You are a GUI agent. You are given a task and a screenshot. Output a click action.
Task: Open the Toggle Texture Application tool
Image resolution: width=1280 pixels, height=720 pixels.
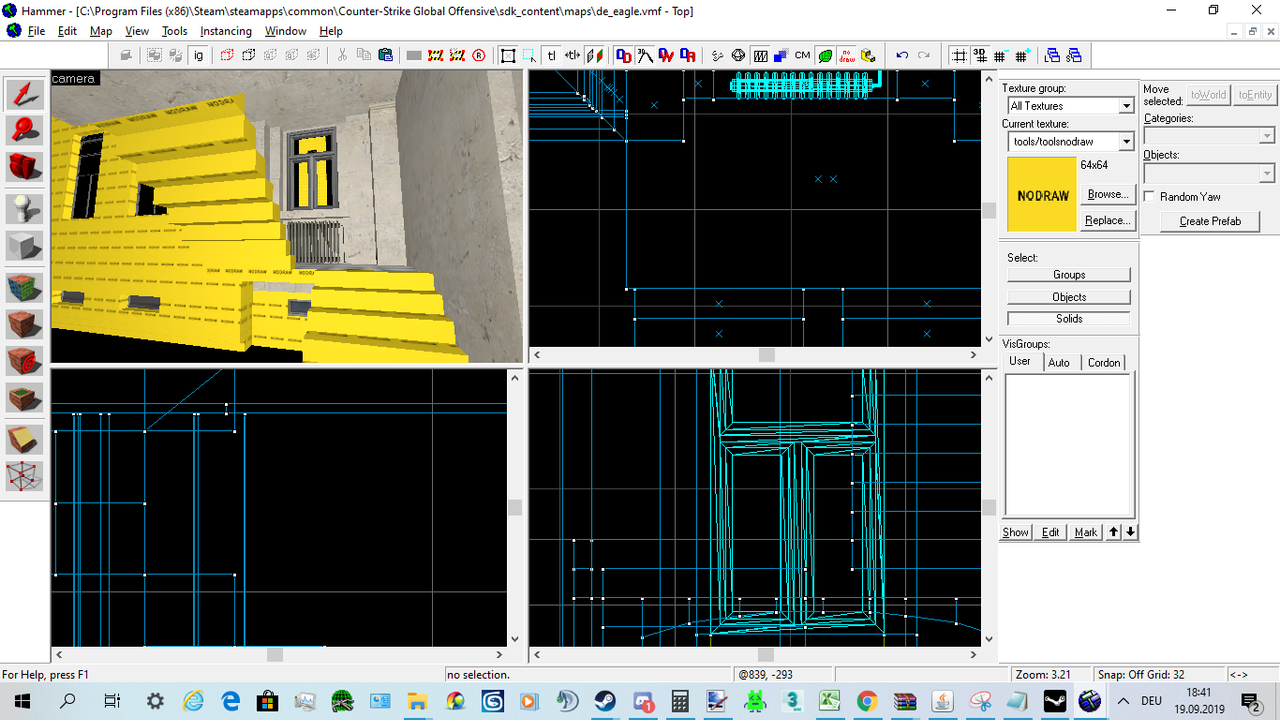click(25, 287)
